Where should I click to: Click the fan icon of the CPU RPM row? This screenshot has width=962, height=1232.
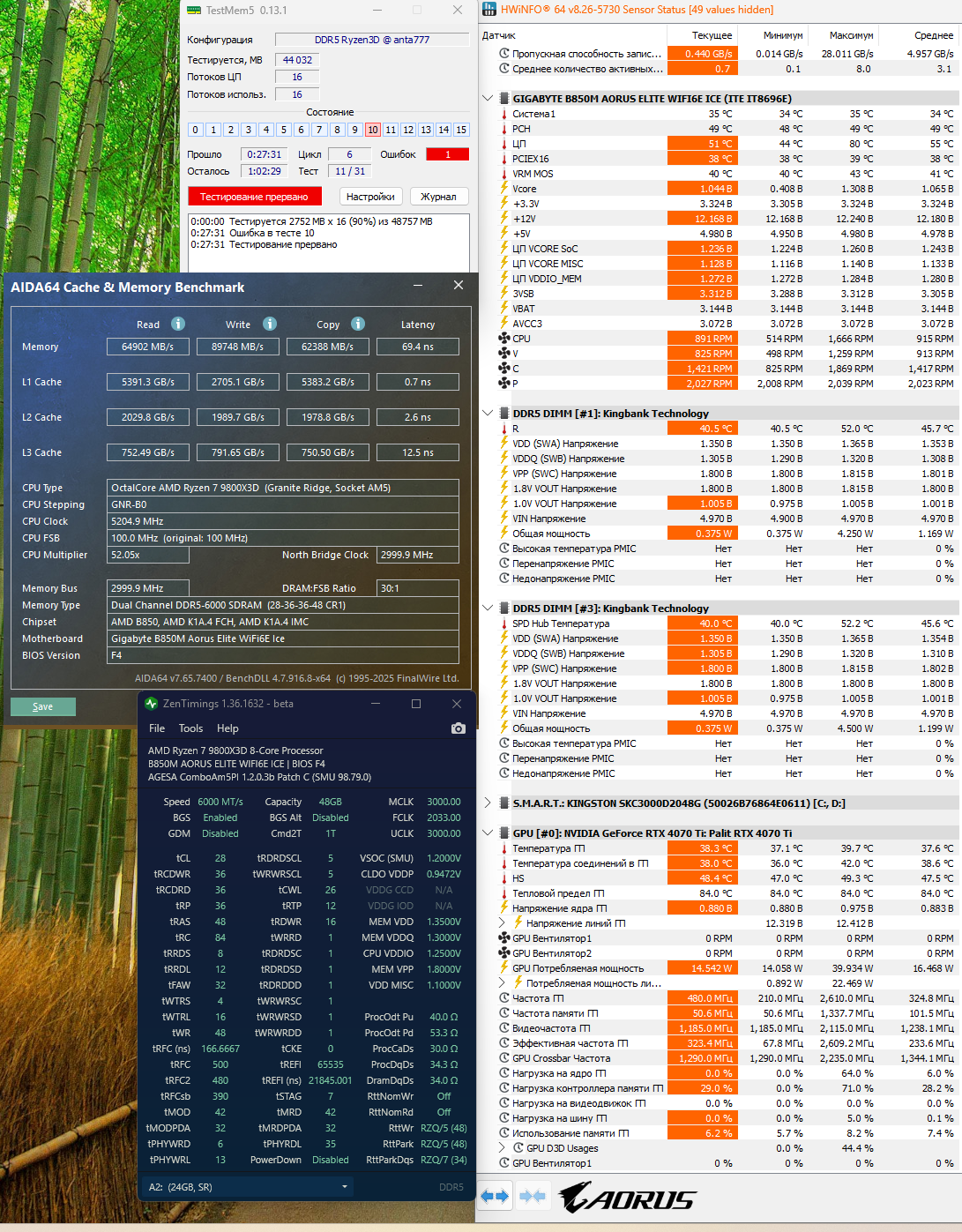coord(504,339)
